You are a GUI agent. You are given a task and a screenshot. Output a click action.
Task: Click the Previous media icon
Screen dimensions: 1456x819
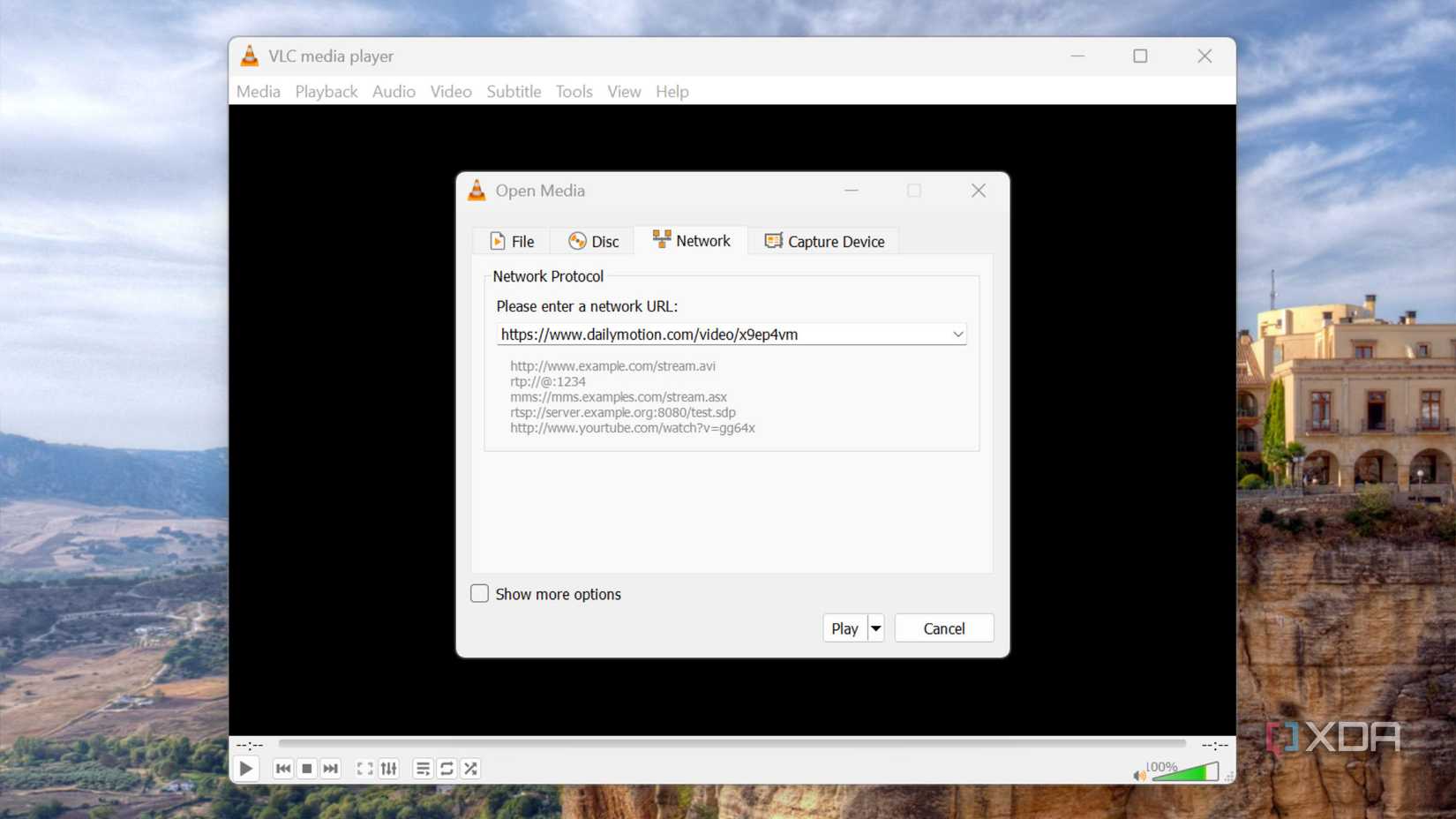(x=282, y=768)
